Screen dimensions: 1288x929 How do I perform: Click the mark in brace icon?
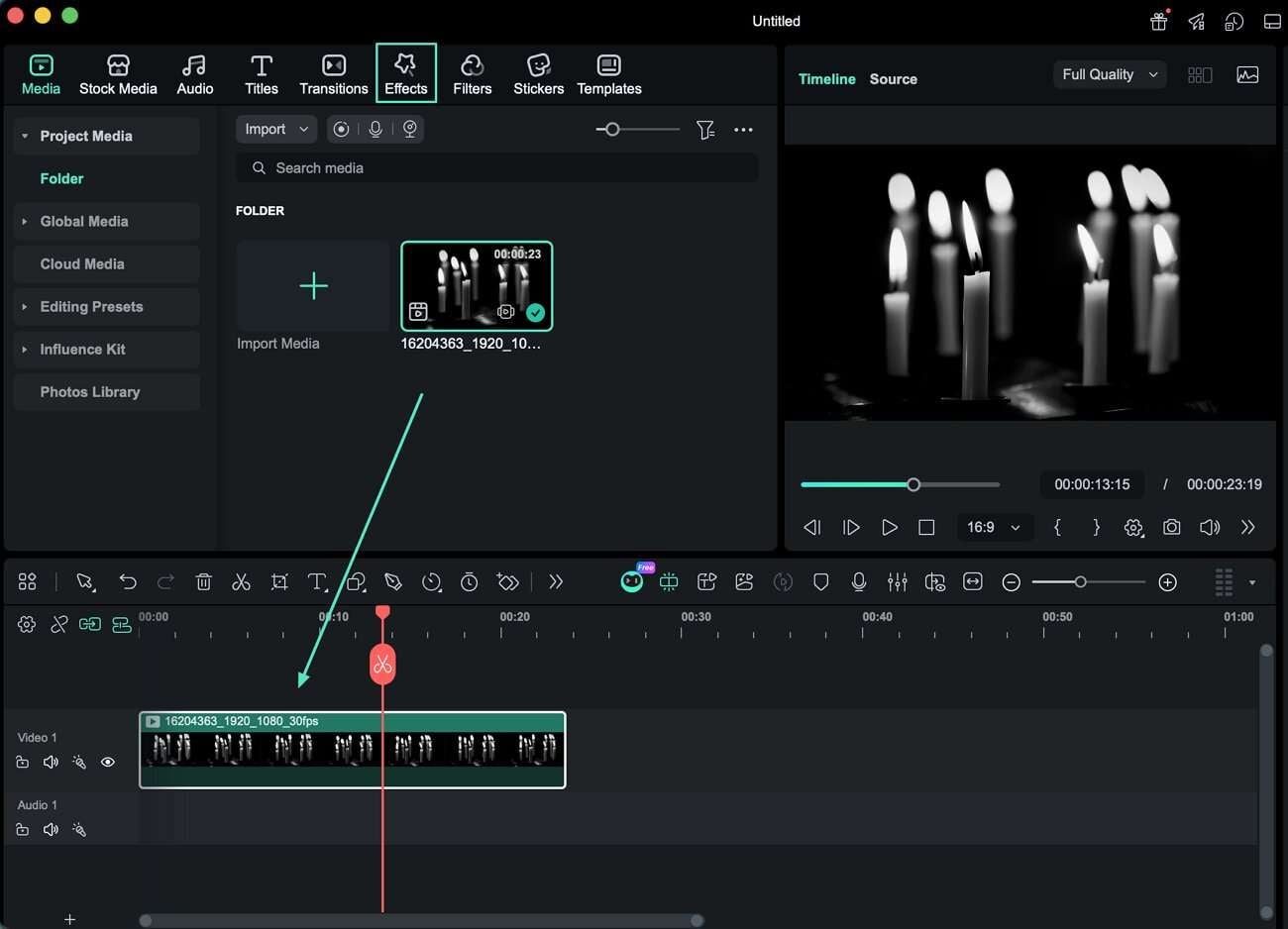pos(1057,527)
